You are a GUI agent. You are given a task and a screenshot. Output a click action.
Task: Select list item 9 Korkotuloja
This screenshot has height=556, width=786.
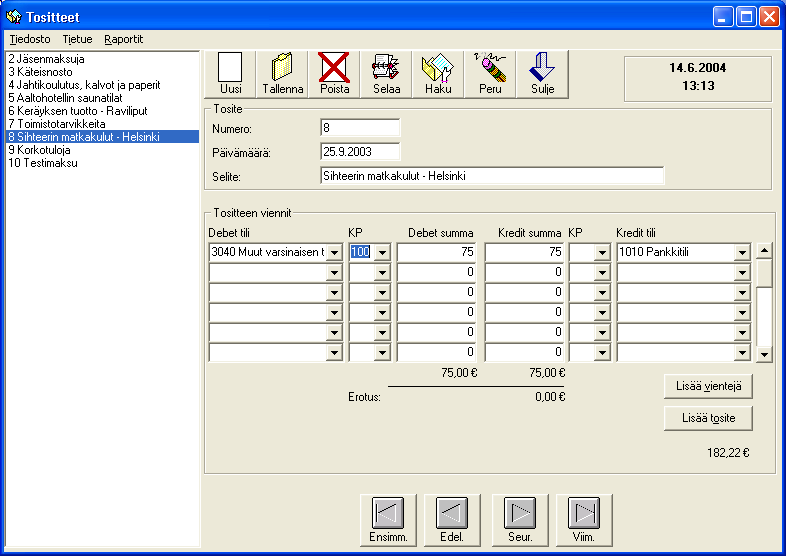102,150
